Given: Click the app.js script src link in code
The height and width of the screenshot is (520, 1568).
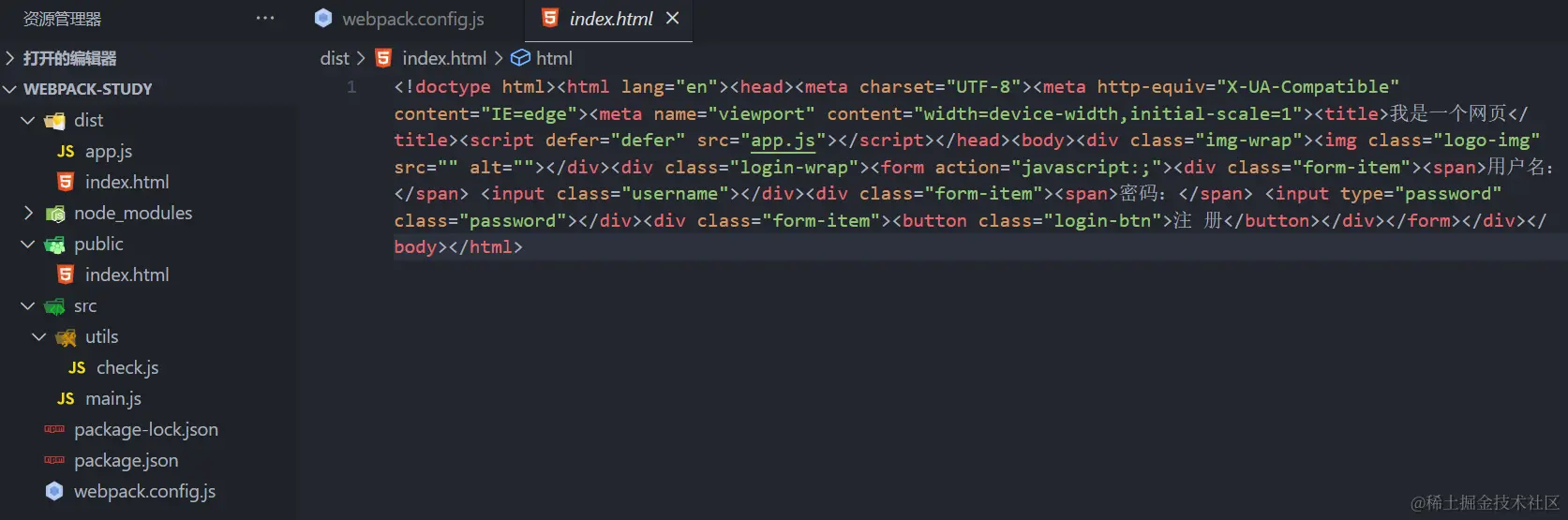Looking at the screenshot, I should tap(784, 141).
